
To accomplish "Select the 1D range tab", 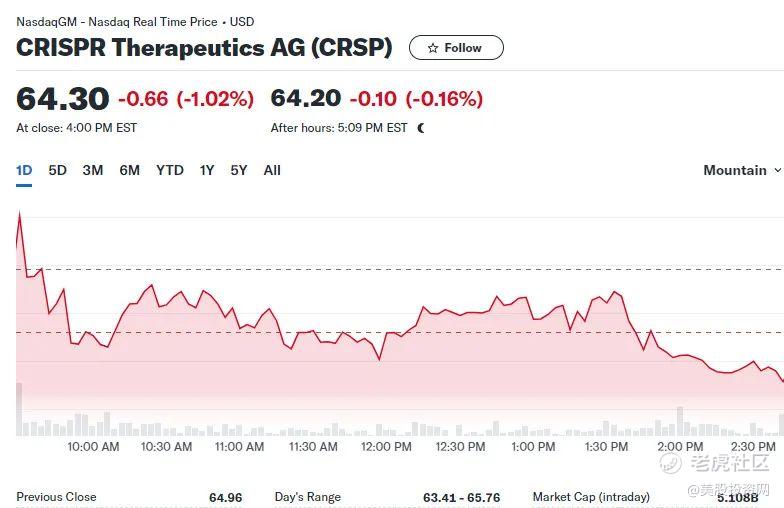I will point(24,170).
